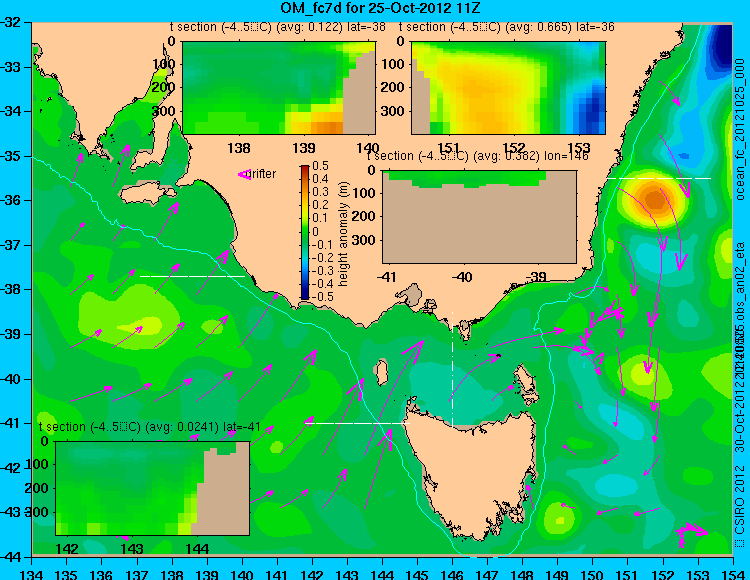Click the white dashed section line at latitude -41
This screenshot has width=750, height=580.
tap(357, 423)
